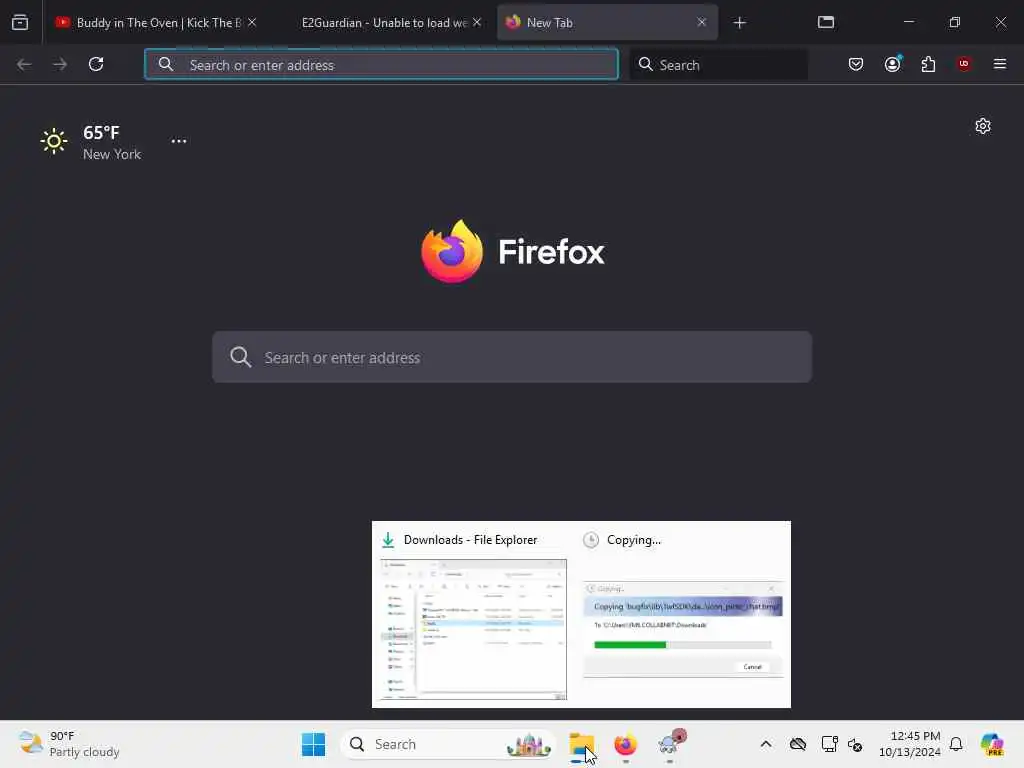Open the Pocket save icon

[856, 64]
